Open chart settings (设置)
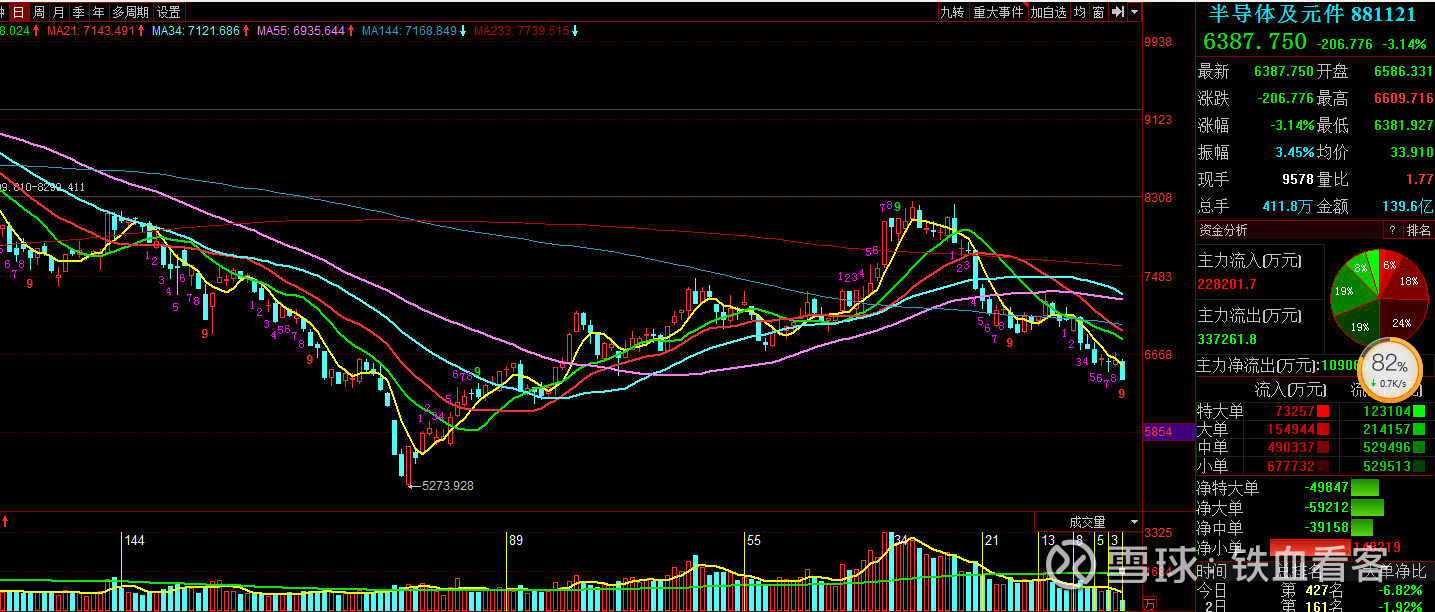 point(169,12)
